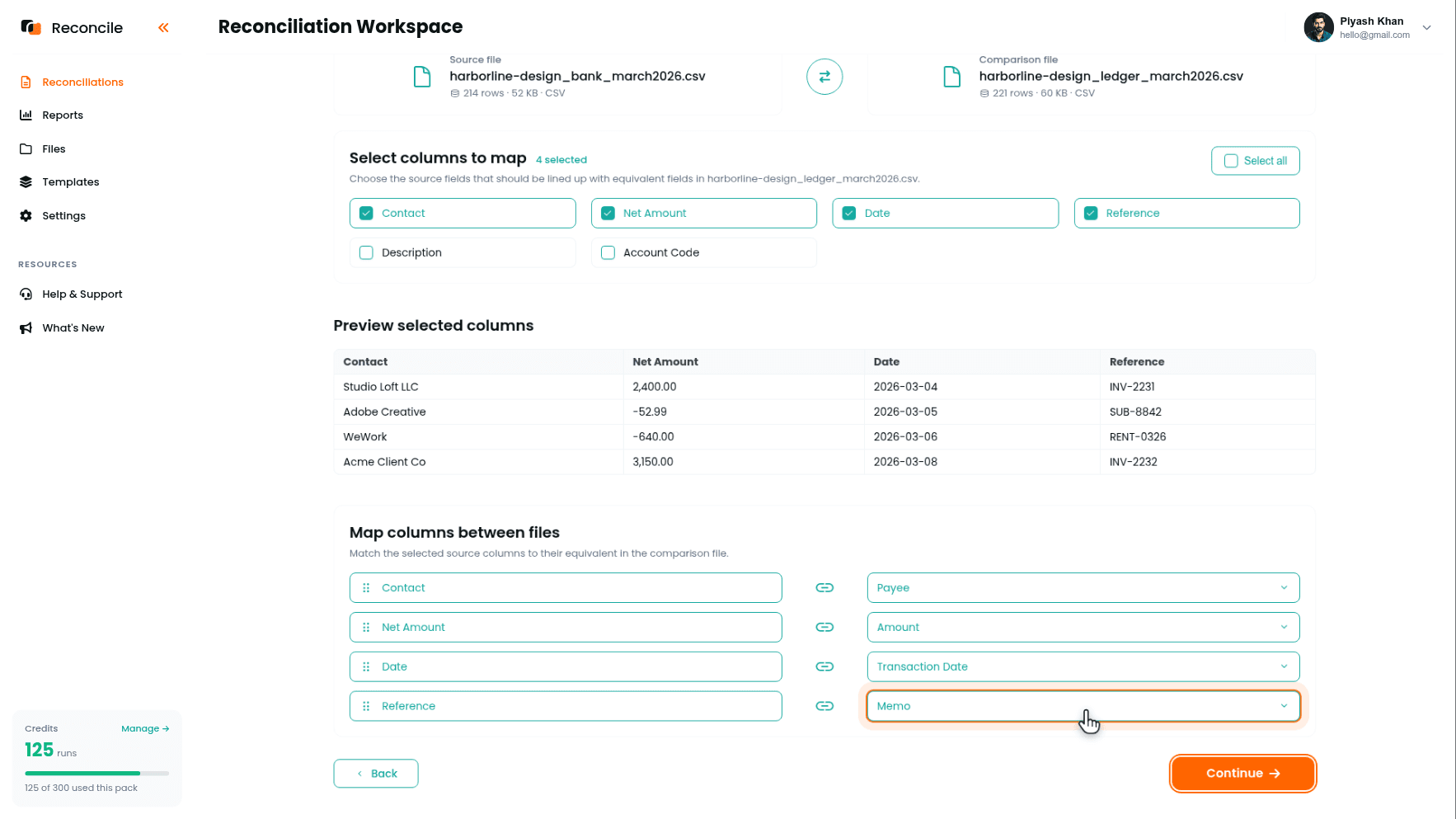Select the Net Amount source column field

tap(566, 627)
